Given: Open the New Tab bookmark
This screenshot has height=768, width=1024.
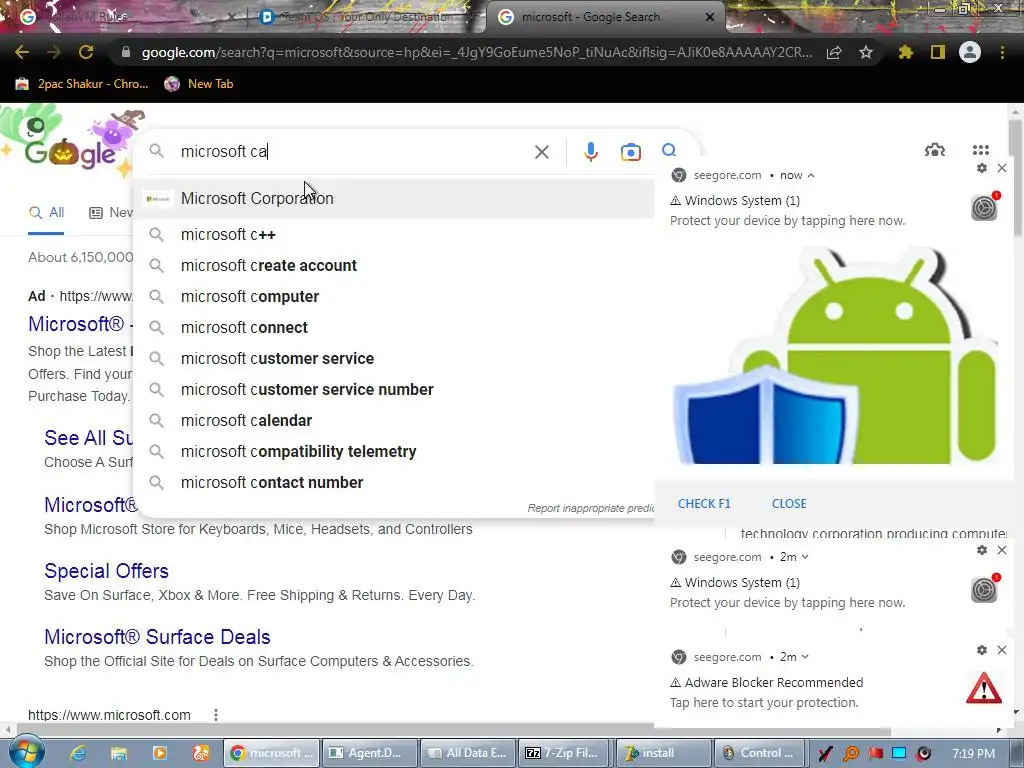Looking at the screenshot, I should (x=199, y=84).
